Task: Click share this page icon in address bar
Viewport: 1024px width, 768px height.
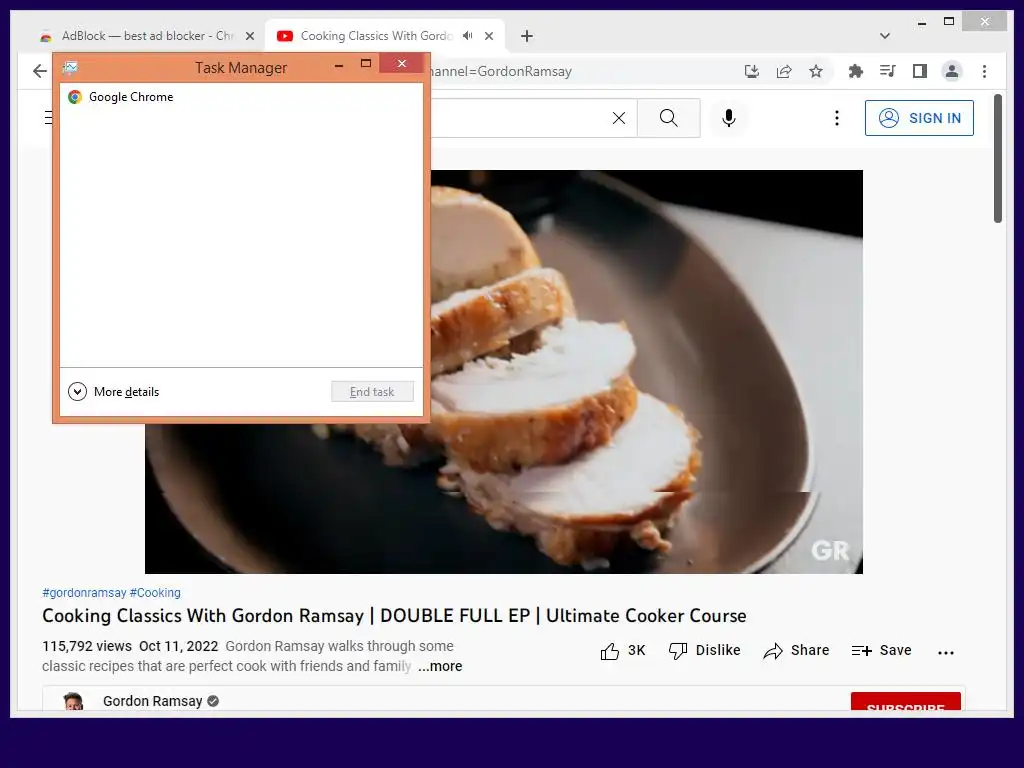Action: click(x=784, y=71)
